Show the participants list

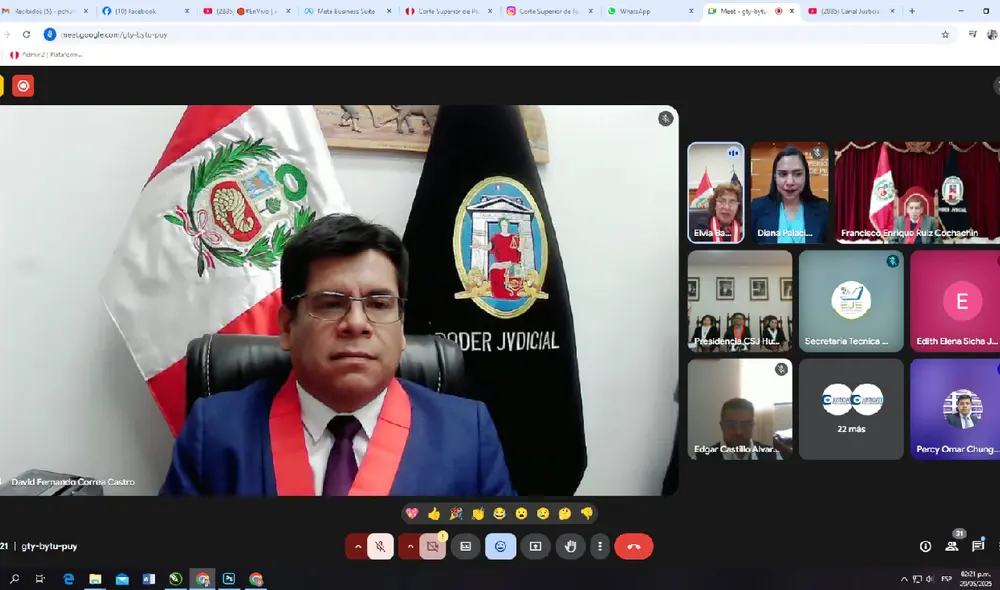(x=952, y=546)
